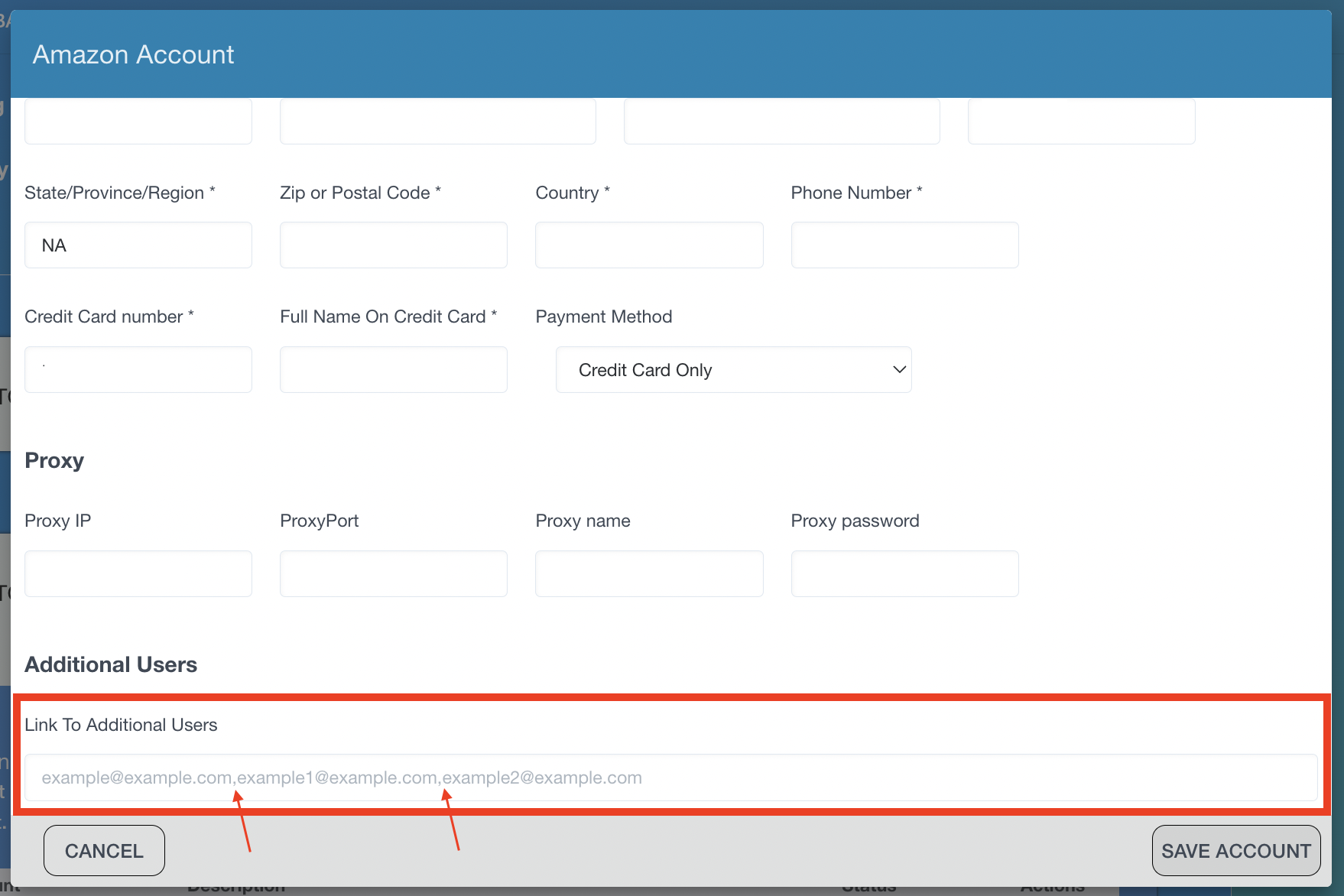Click the Full Name On Credit Card label
1344x896 pixels.
coord(388,317)
